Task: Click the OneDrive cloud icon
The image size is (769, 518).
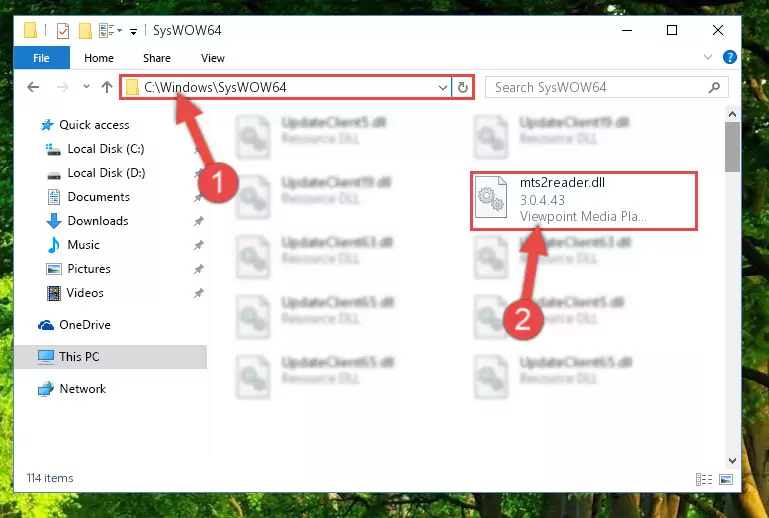Action: click(x=46, y=325)
